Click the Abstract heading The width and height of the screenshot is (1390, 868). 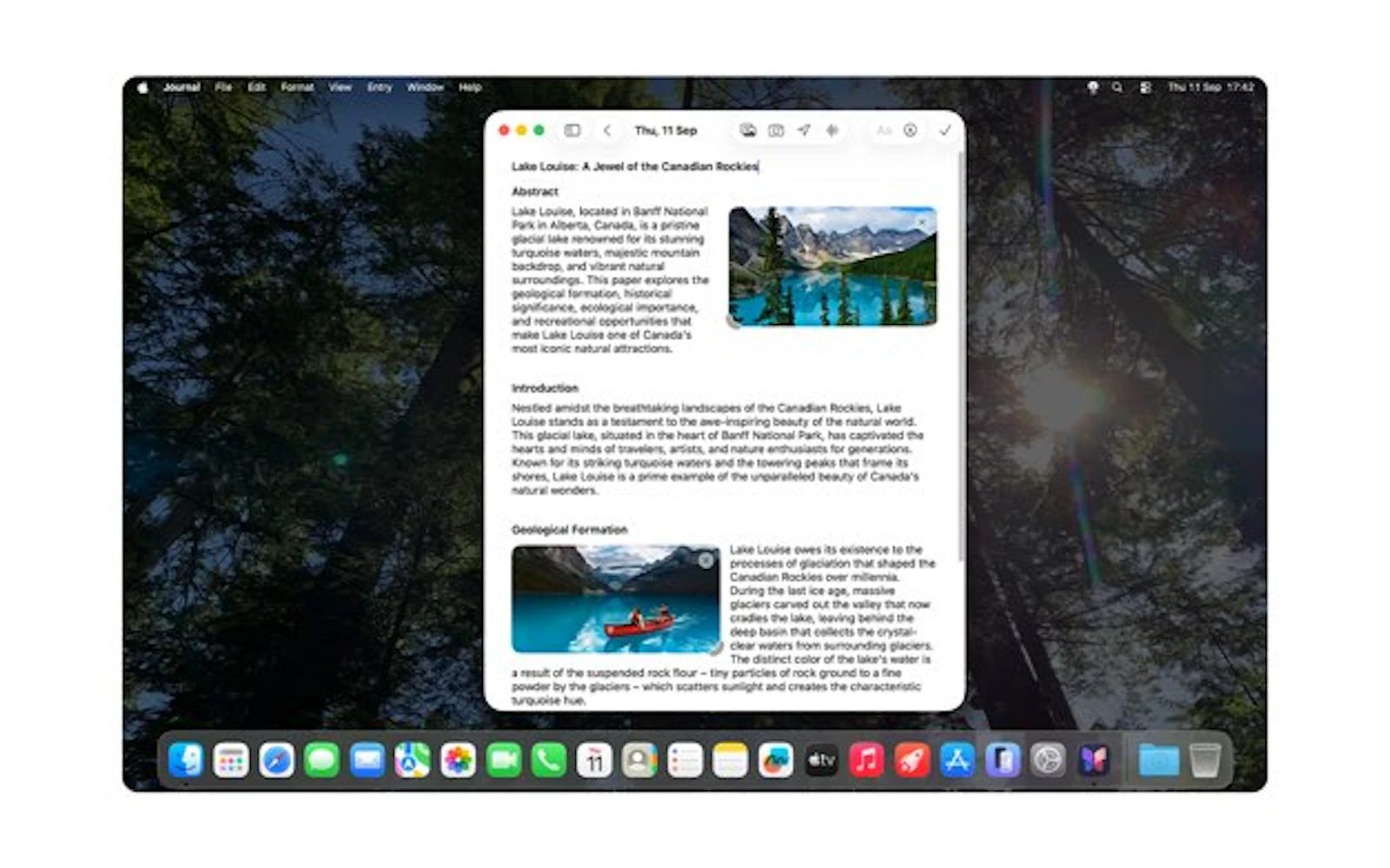pyautogui.click(x=535, y=191)
